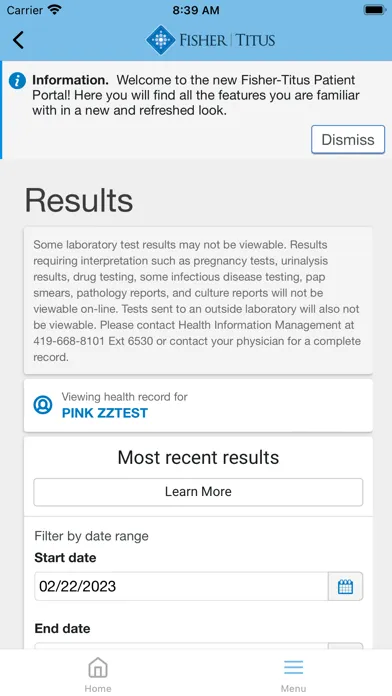This screenshot has height=696, width=392.
Task: Dismiss the information banner
Action: (348, 139)
